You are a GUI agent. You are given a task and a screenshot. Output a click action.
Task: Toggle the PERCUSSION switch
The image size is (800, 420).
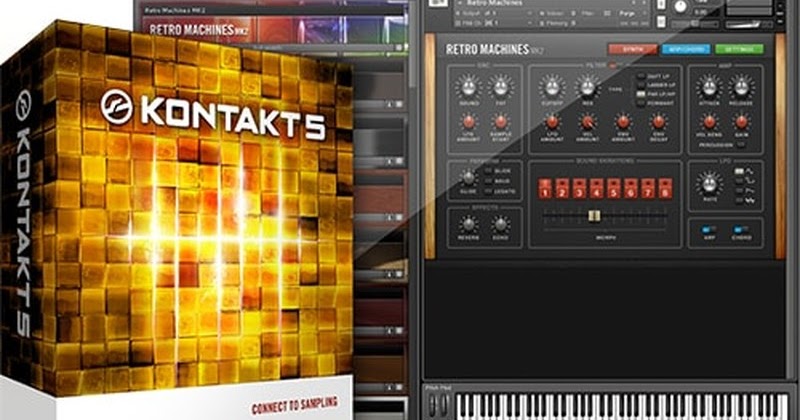(x=740, y=145)
